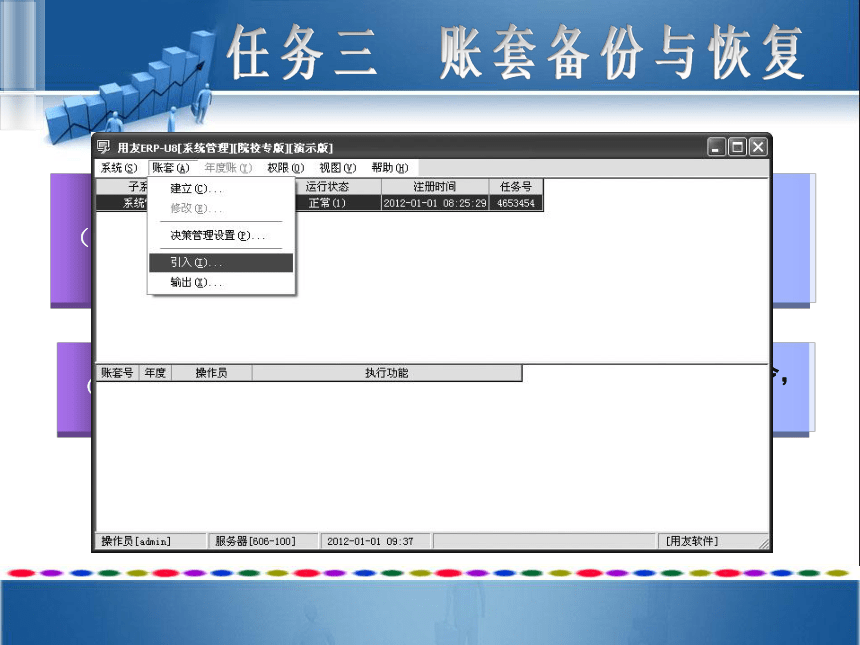Select the 2012-01-01 08:25:29 registration time cell
The width and height of the screenshot is (860, 645).
pos(435,203)
